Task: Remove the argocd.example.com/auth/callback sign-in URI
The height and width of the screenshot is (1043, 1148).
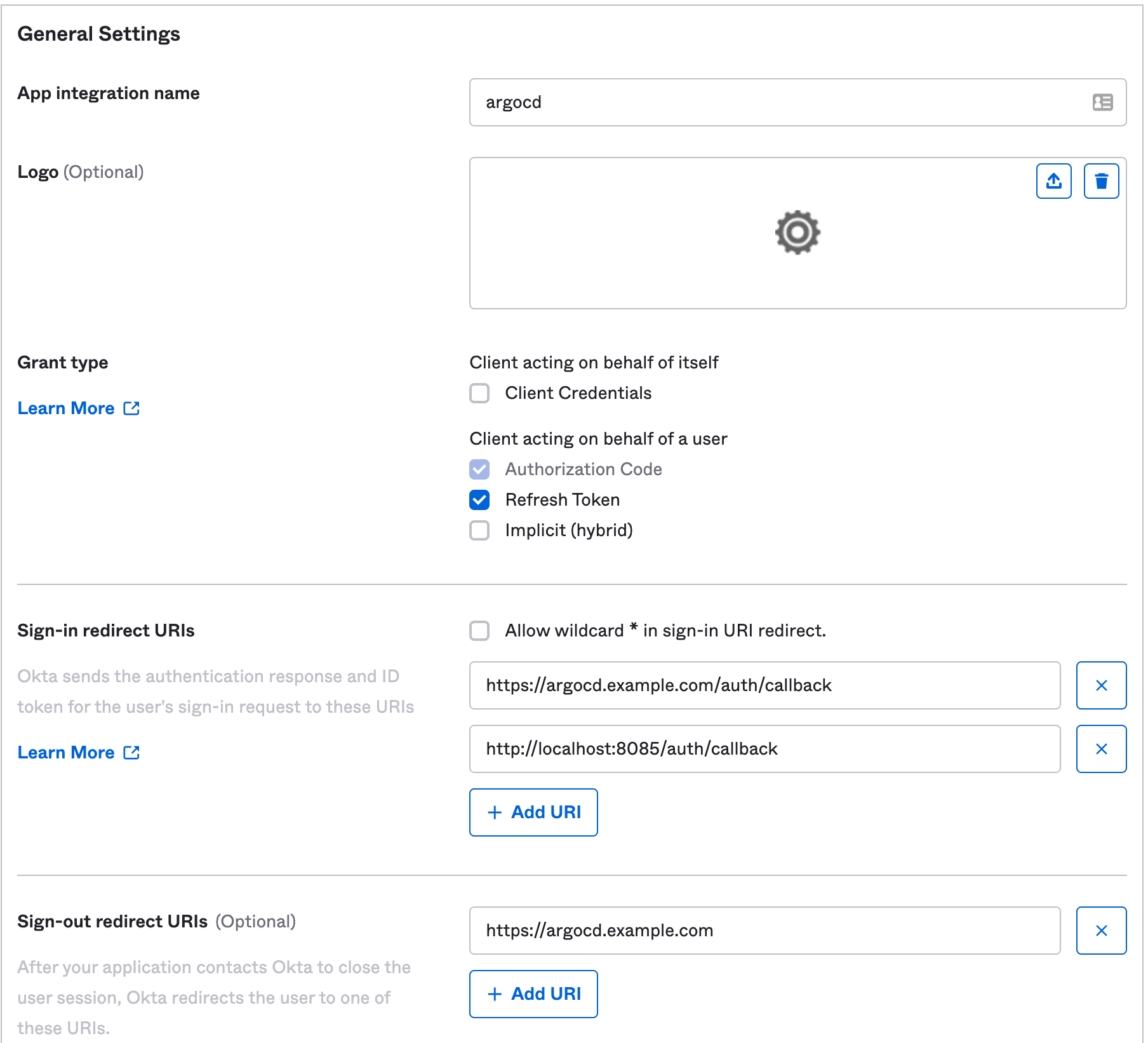Action: coord(1101,685)
